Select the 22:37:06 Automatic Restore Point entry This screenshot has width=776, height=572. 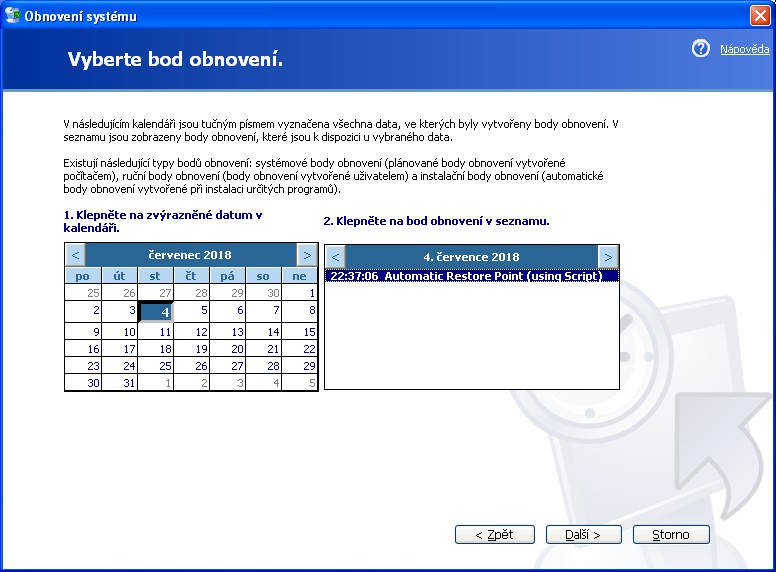point(472,276)
